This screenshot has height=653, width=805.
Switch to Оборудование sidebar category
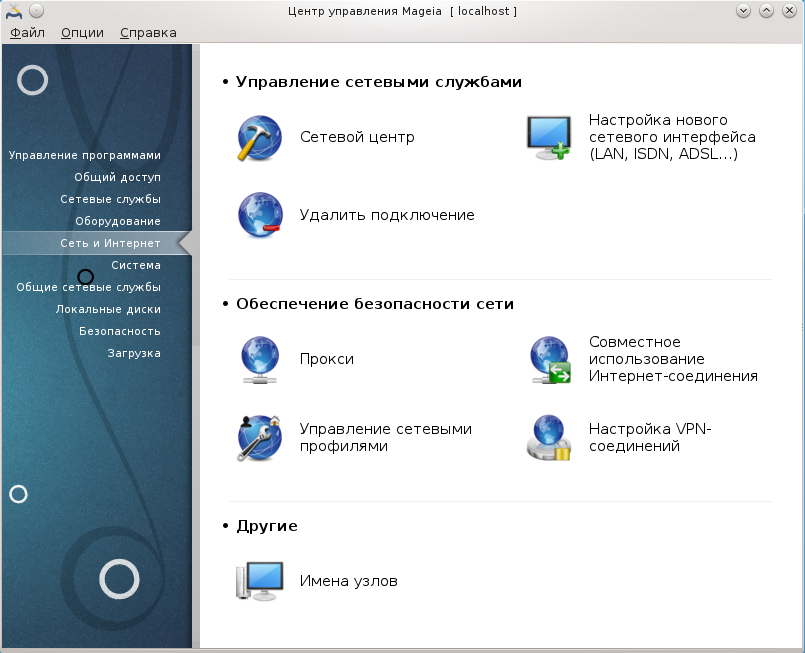pyautogui.click(x=118, y=221)
